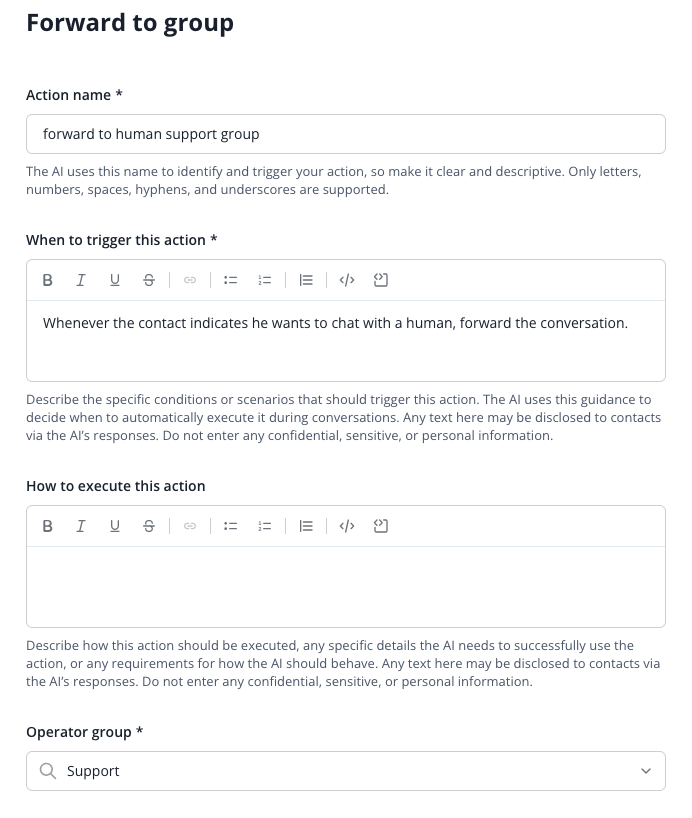Insert code block in trigger condition editor
692x818 pixels.
click(x=381, y=280)
